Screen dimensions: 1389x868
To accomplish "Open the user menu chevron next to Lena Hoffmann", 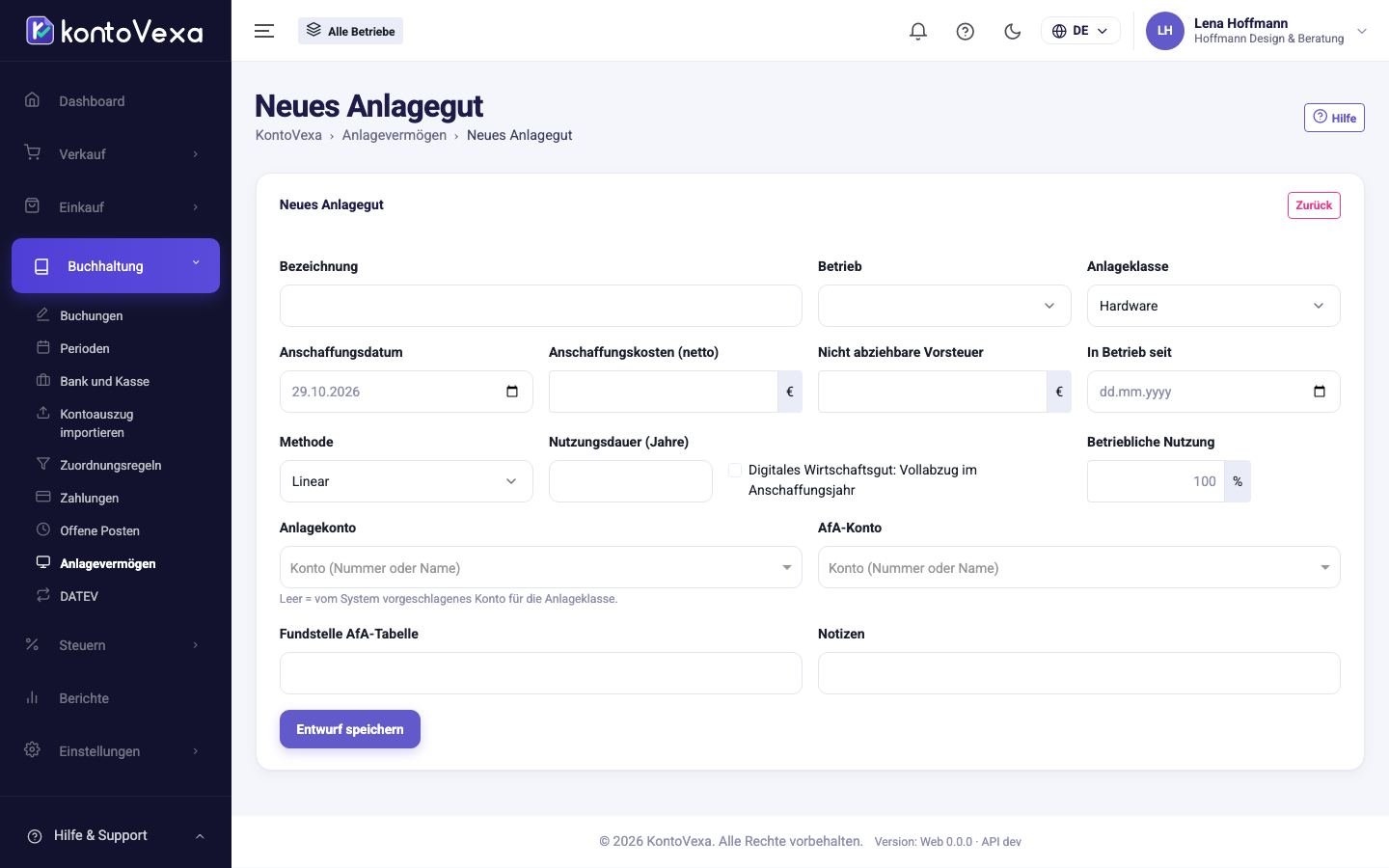I will point(1362,31).
